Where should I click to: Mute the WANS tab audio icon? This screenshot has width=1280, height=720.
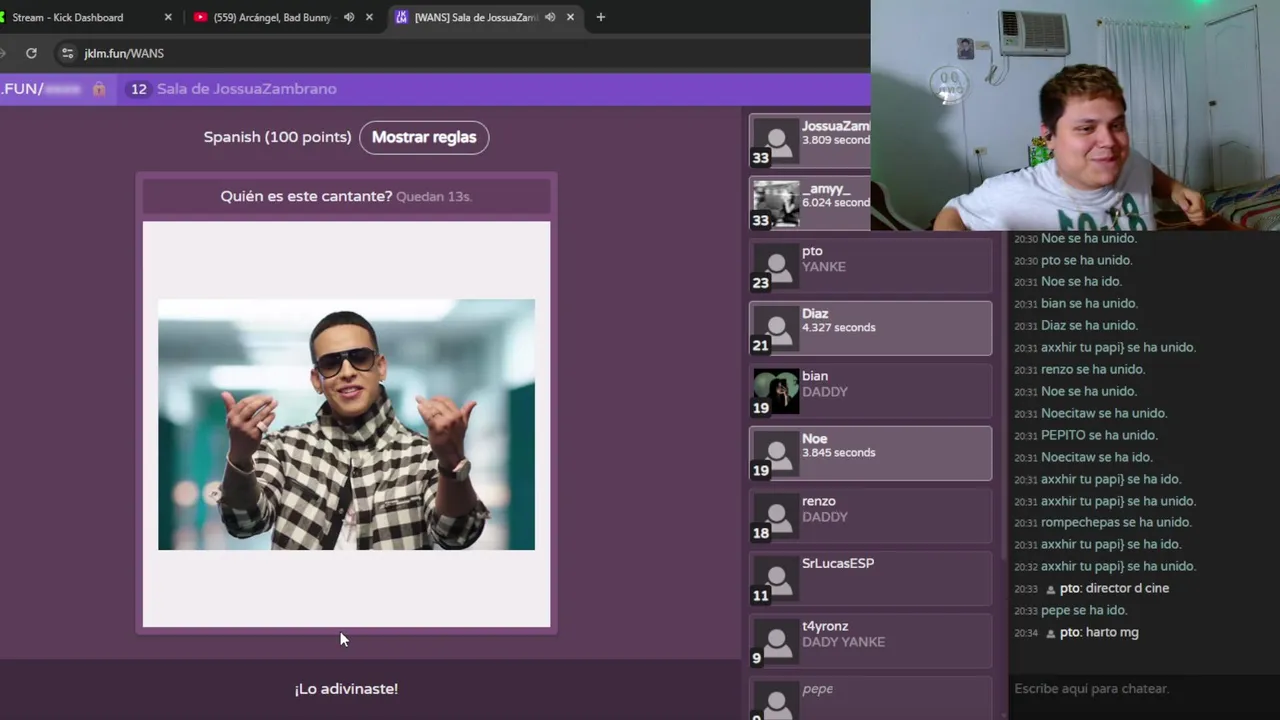point(550,17)
